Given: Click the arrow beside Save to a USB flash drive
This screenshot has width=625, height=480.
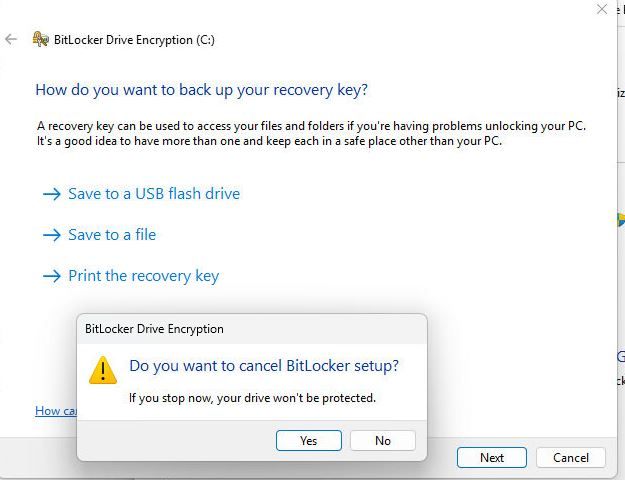Looking at the screenshot, I should coord(52,194).
